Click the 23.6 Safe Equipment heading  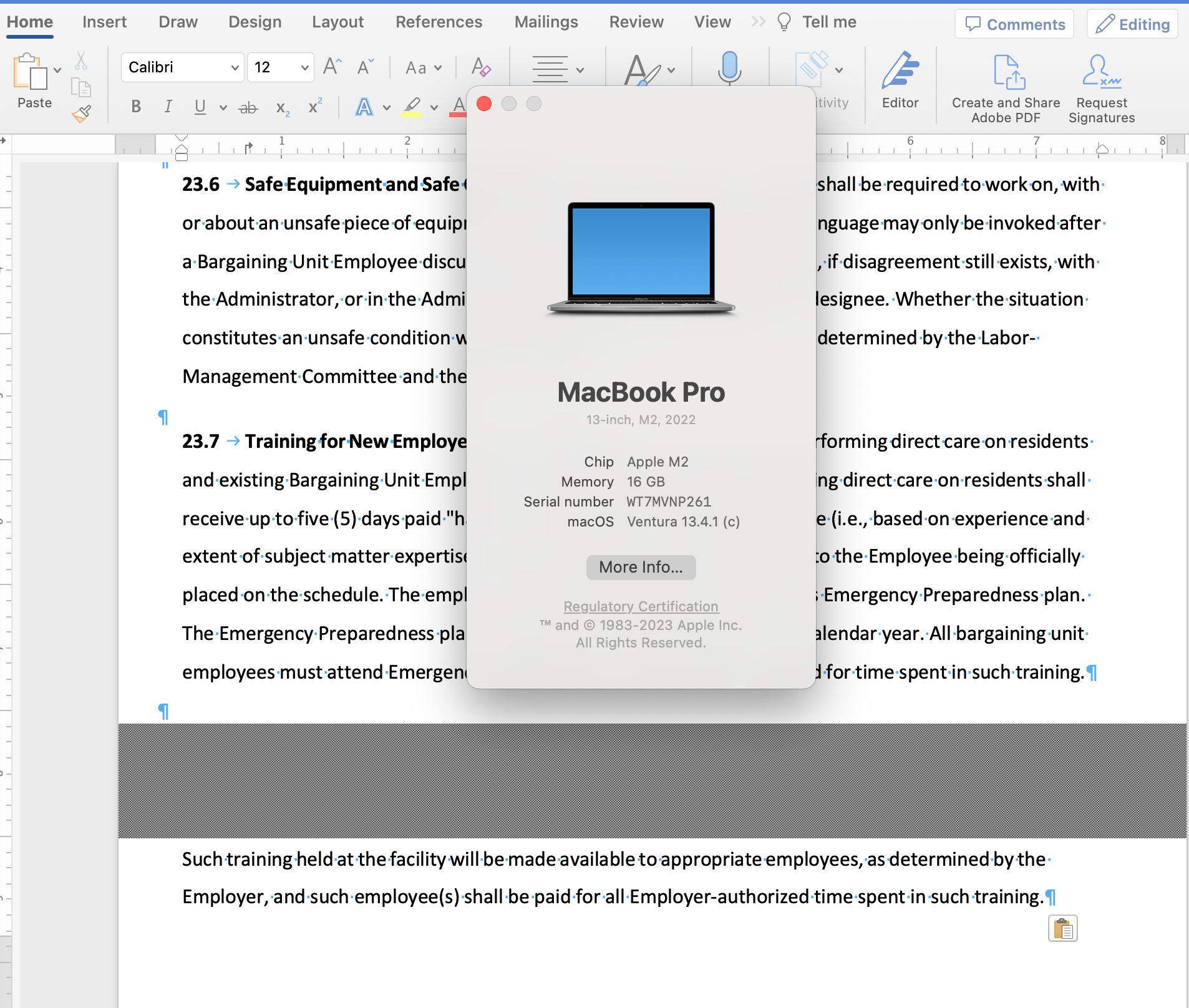[324, 185]
